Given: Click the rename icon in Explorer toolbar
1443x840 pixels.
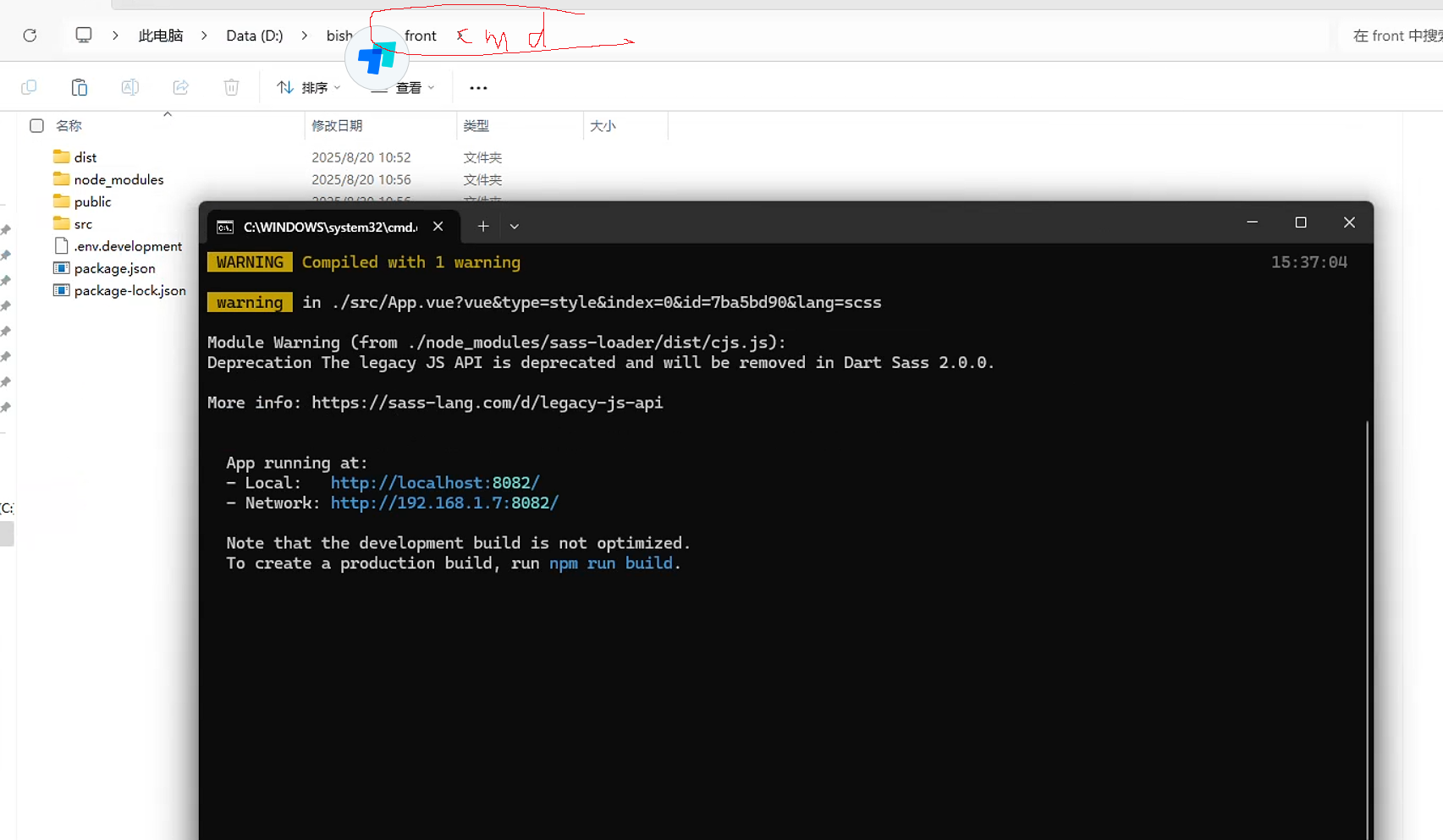Looking at the screenshot, I should (x=129, y=87).
